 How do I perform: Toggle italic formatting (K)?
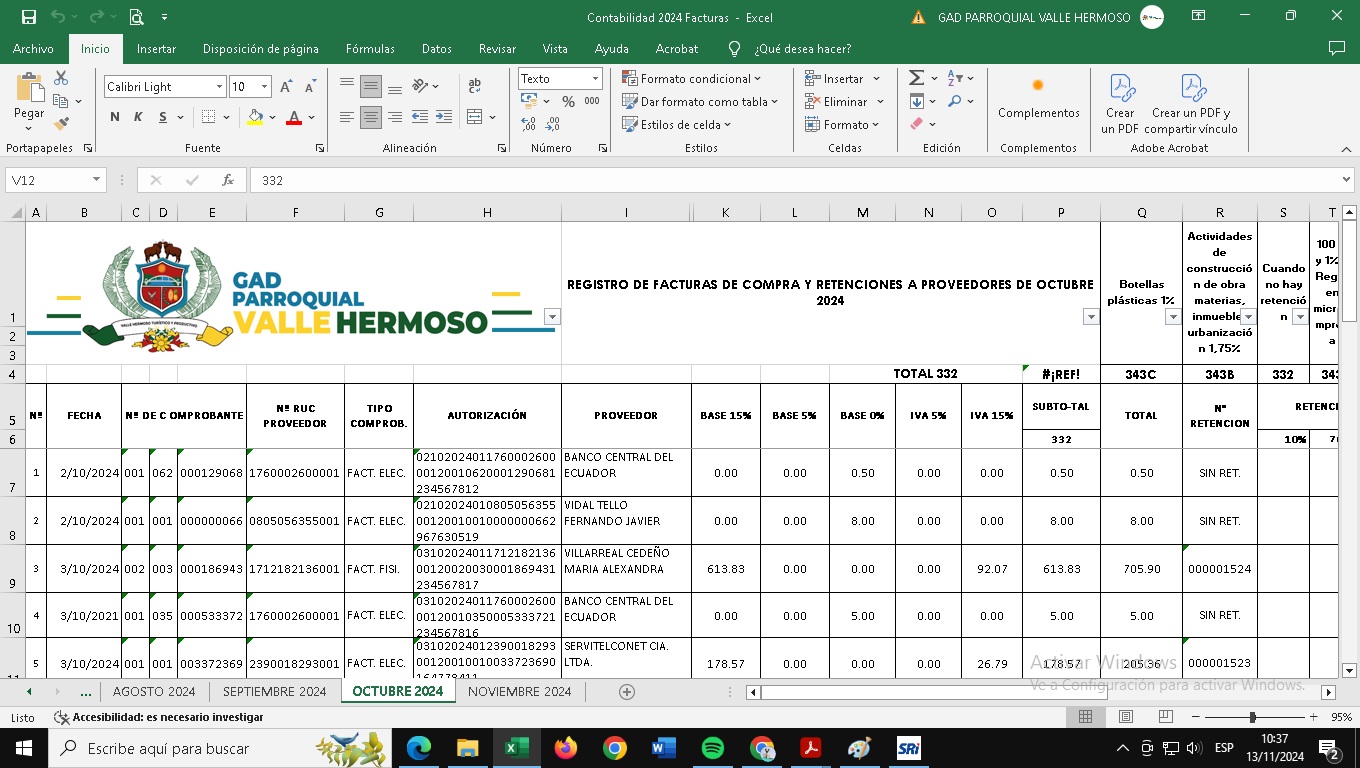coord(139,117)
